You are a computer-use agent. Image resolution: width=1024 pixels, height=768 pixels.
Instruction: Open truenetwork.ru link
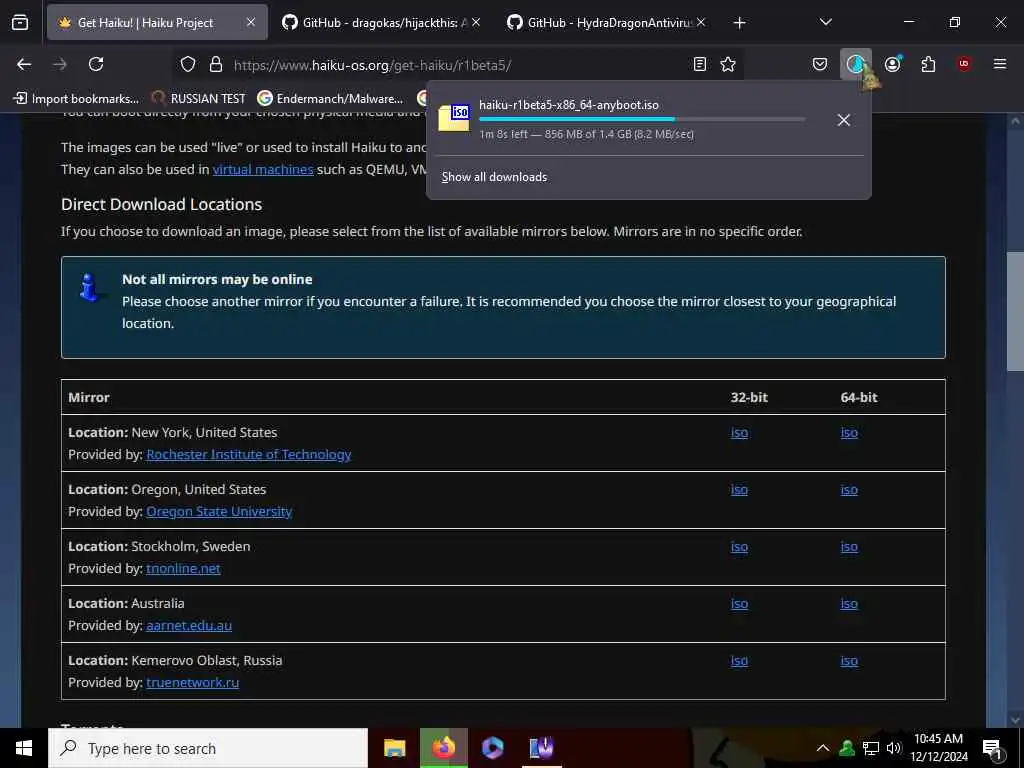193,682
